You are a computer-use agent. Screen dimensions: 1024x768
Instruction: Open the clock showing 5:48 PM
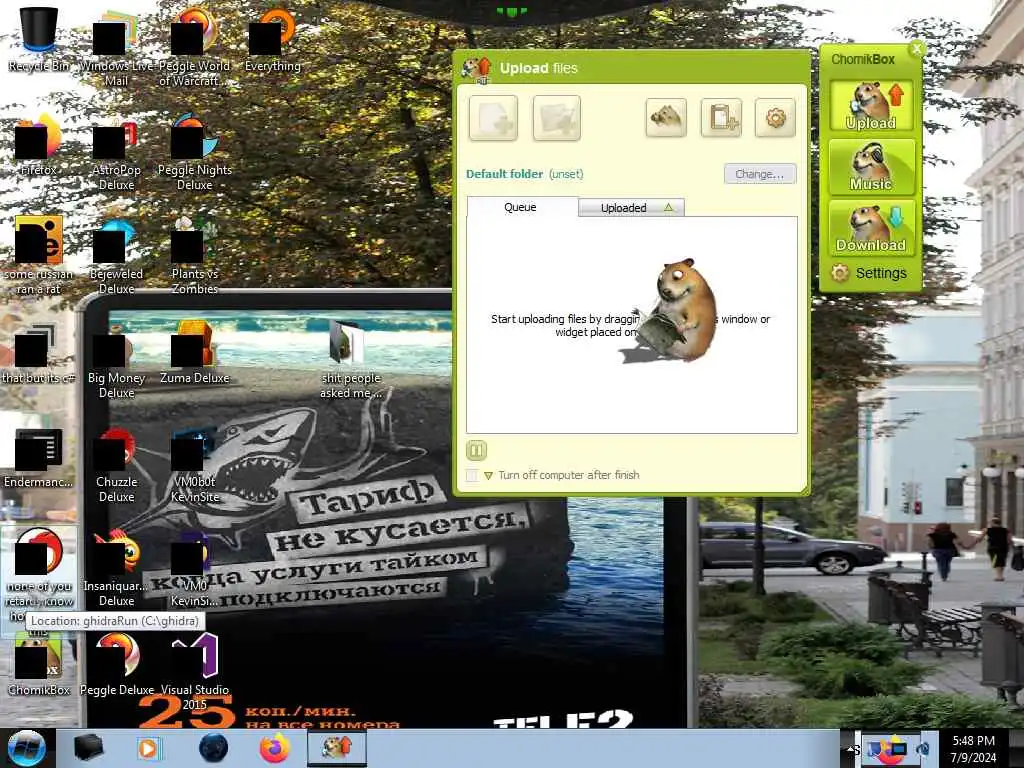(x=973, y=749)
